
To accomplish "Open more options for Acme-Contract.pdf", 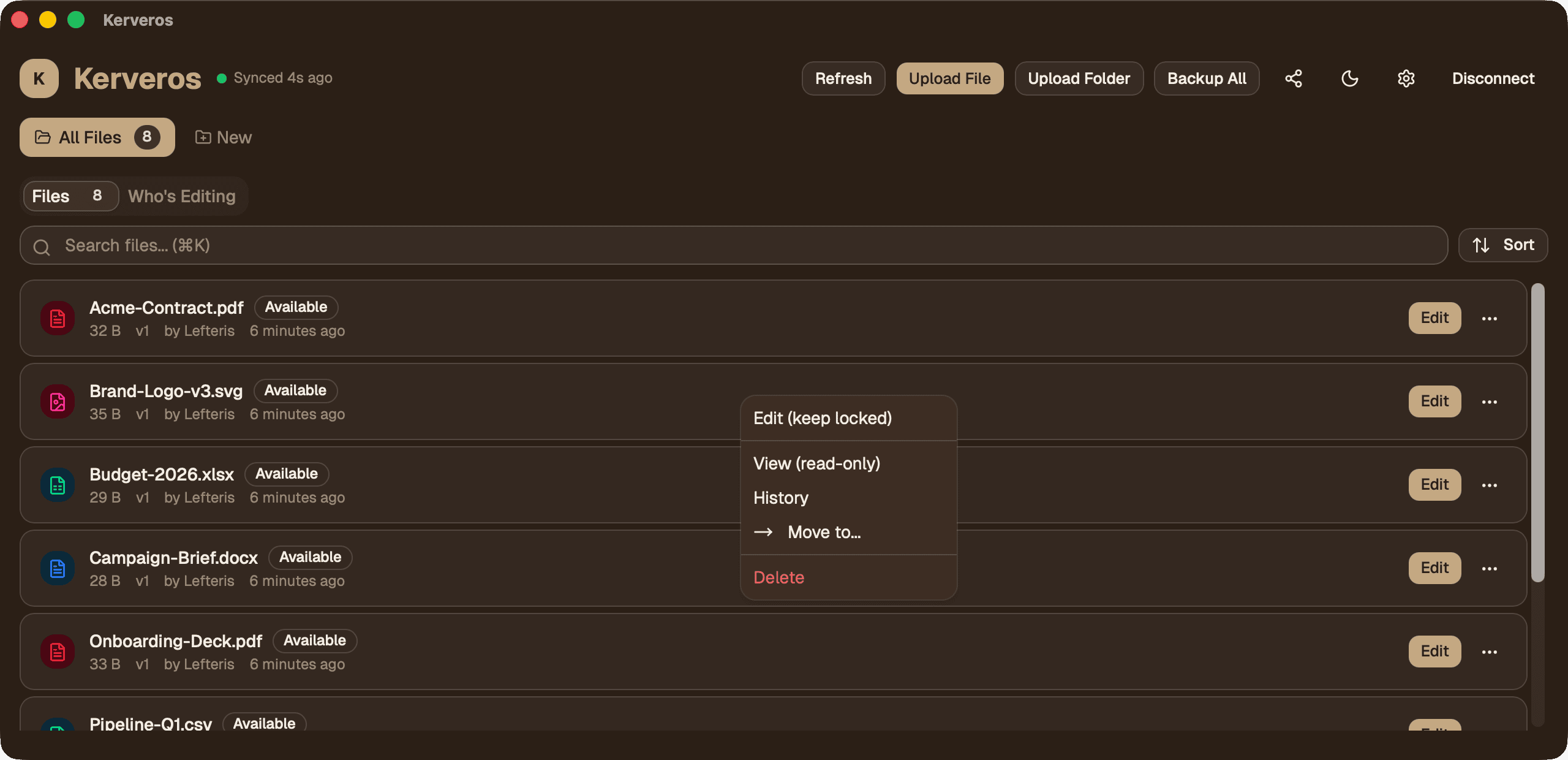I will tap(1489, 318).
